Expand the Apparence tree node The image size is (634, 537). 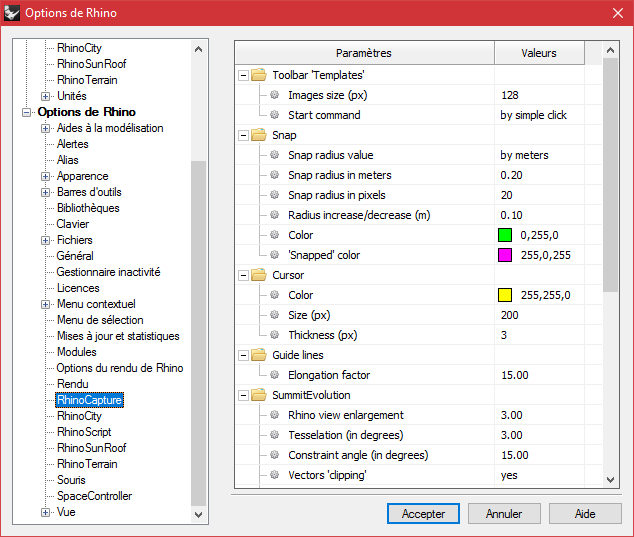coord(45,176)
